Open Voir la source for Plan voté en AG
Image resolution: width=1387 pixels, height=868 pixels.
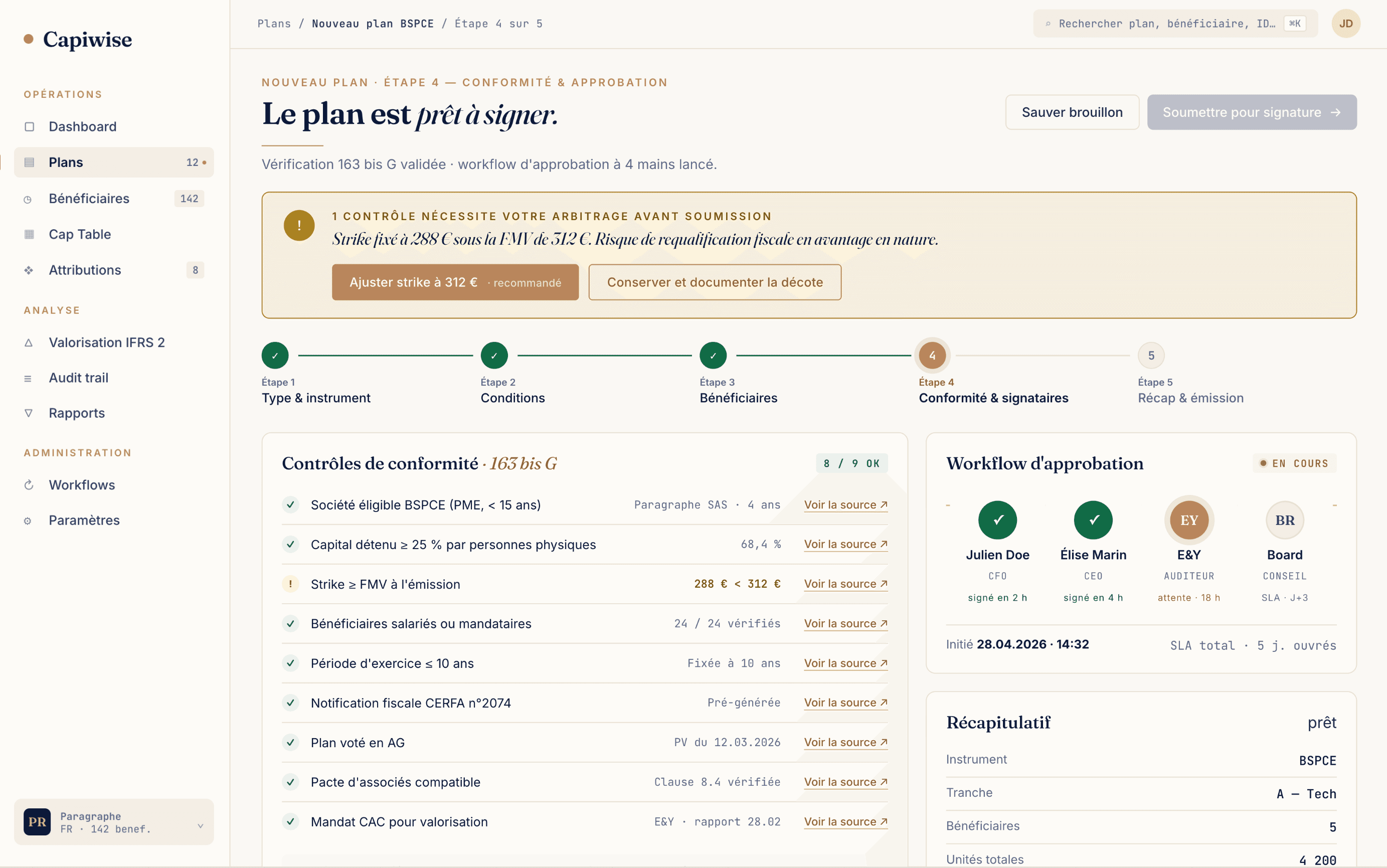point(845,742)
